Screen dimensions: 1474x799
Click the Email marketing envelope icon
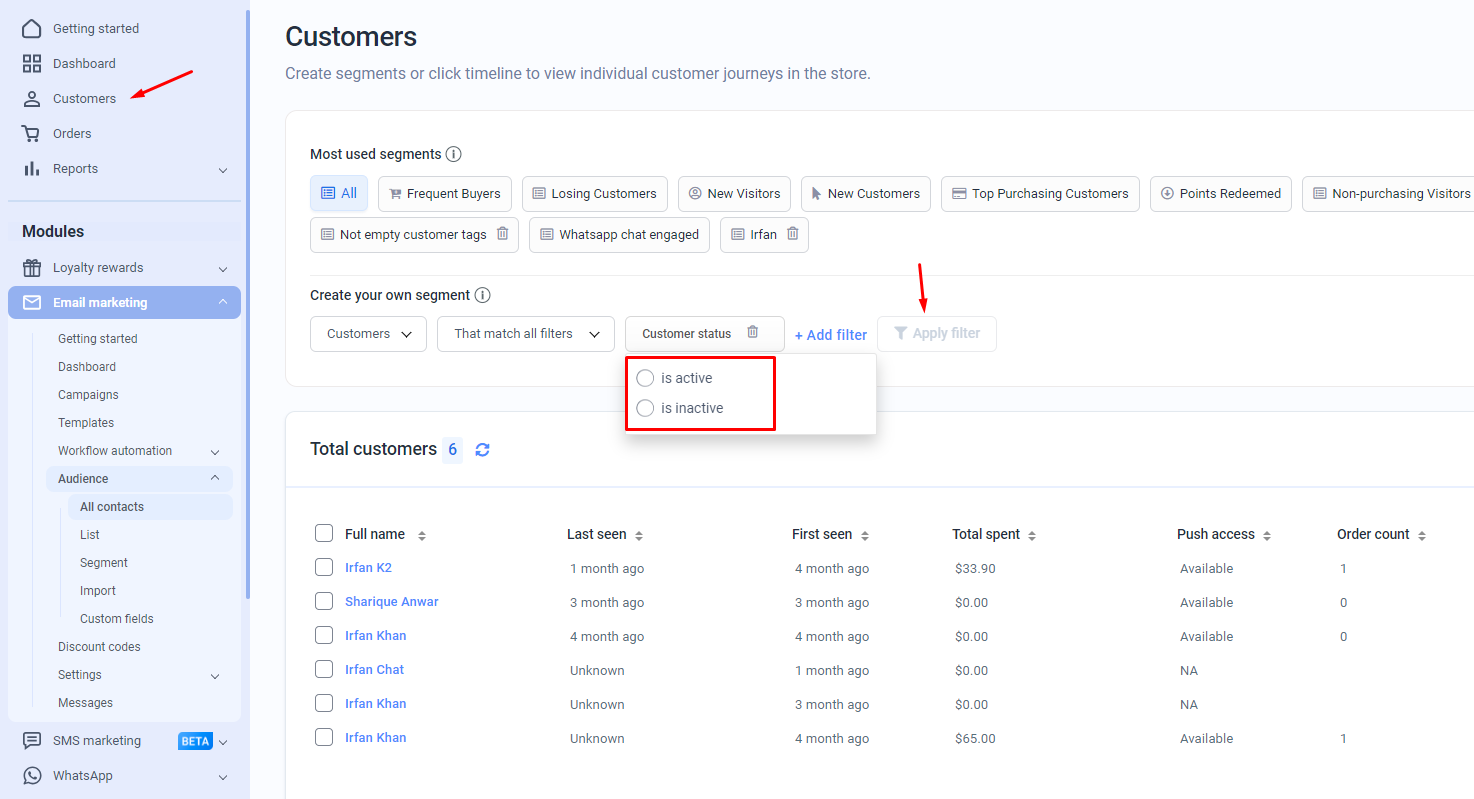pos(32,302)
